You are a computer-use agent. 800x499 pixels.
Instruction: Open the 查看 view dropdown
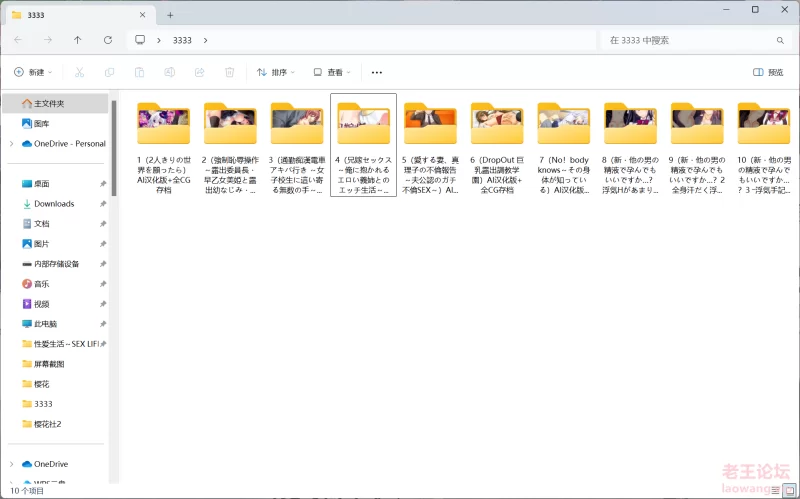(332, 72)
